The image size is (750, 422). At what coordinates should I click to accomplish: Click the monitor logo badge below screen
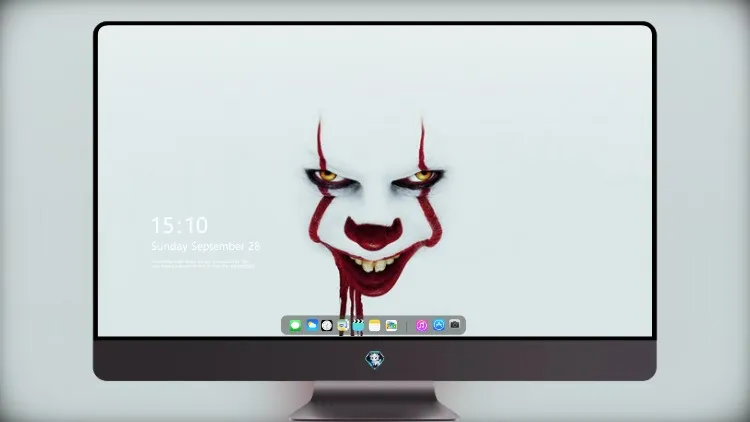tap(375, 360)
